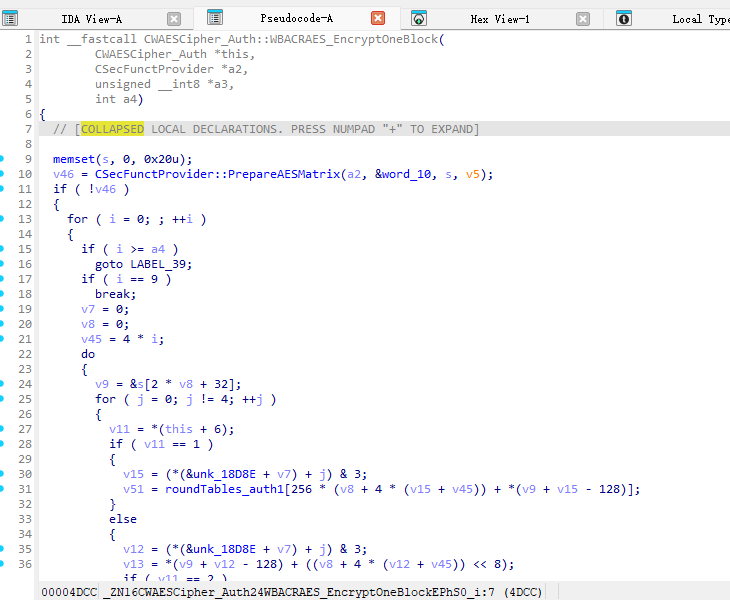Click 'v9 = &s[2 * v8 + 32]' statement
730x600 pixels.
click(168, 384)
